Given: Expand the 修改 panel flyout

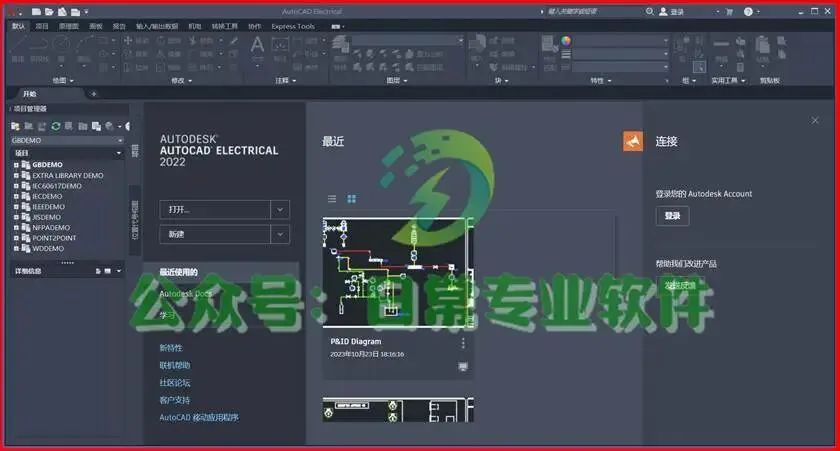Looking at the screenshot, I should pyautogui.click(x=181, y=80).
